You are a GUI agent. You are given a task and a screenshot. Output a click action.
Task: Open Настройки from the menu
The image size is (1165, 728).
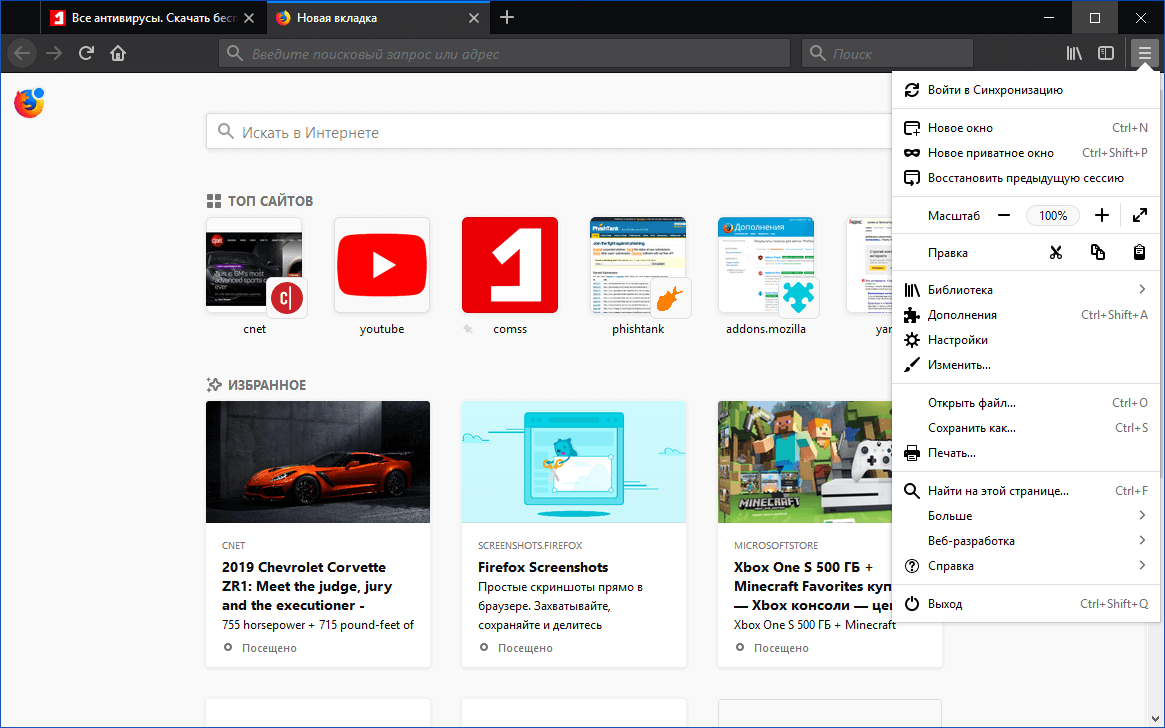[x=961, y=339]
